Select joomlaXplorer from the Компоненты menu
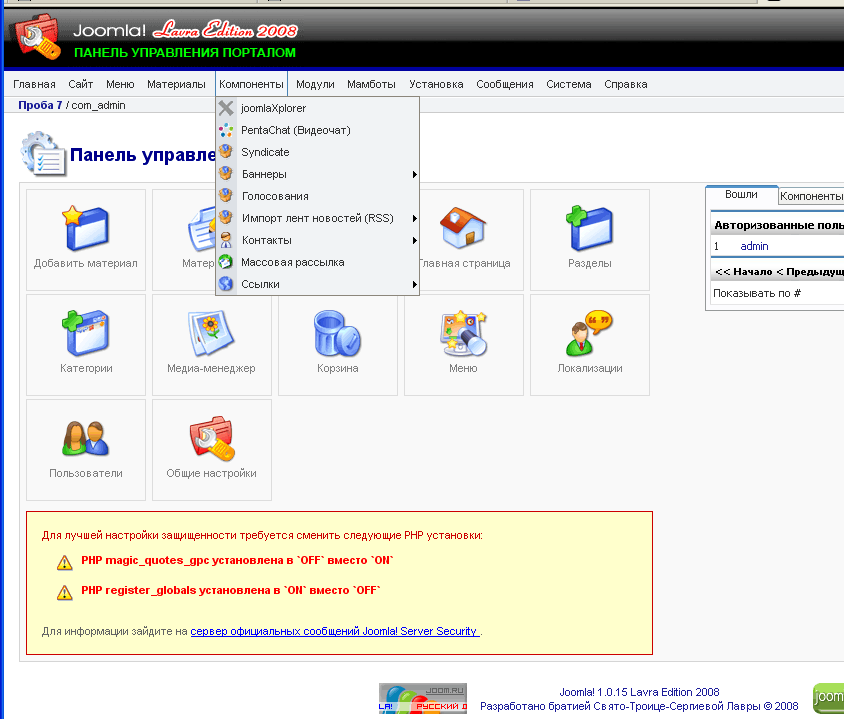Viewport: 844px width, 719px height. (273, 108)
